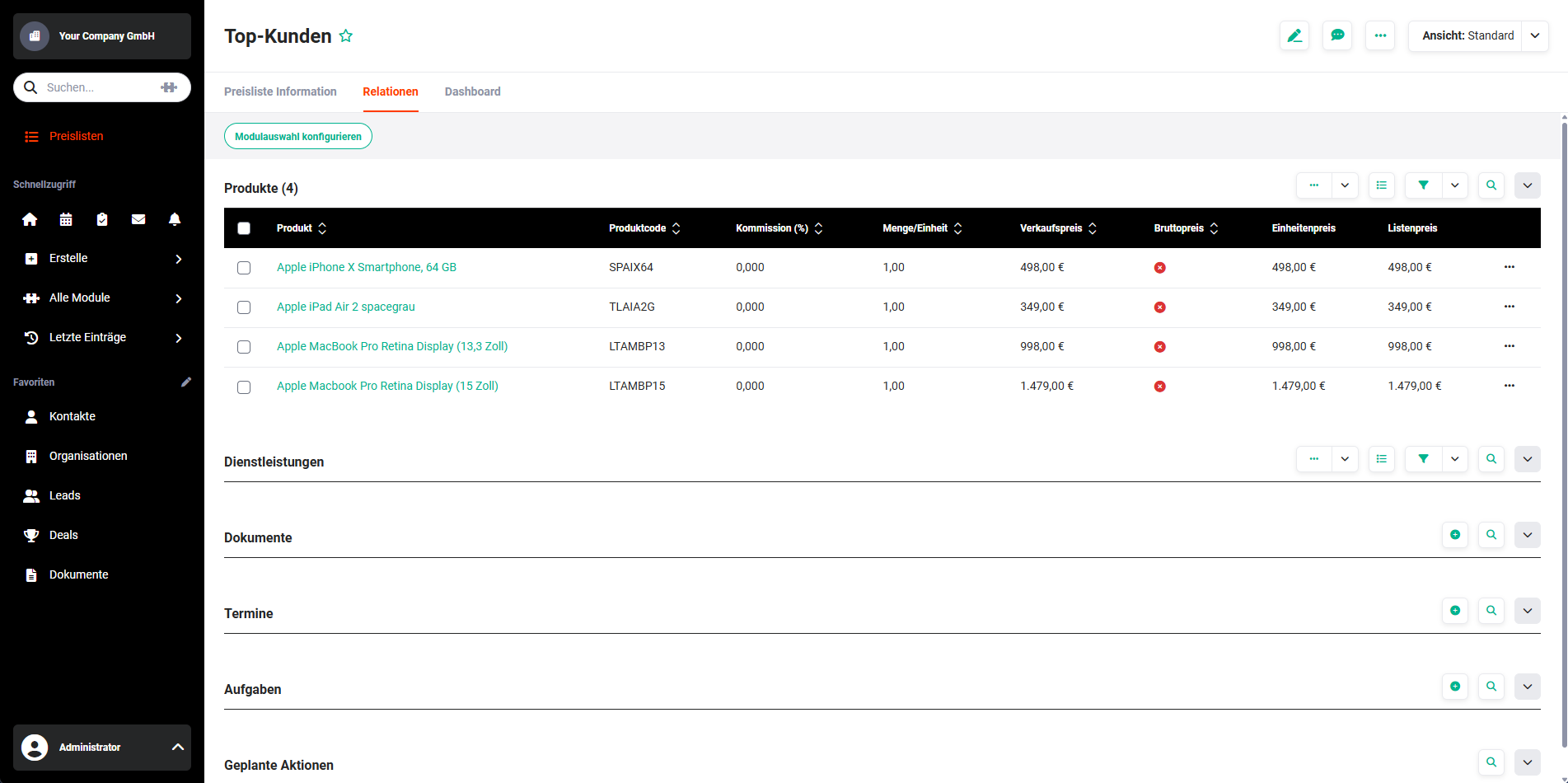
Task: Check the Apple iPad Air 2 row checkbox
Action: pos(244,307)
